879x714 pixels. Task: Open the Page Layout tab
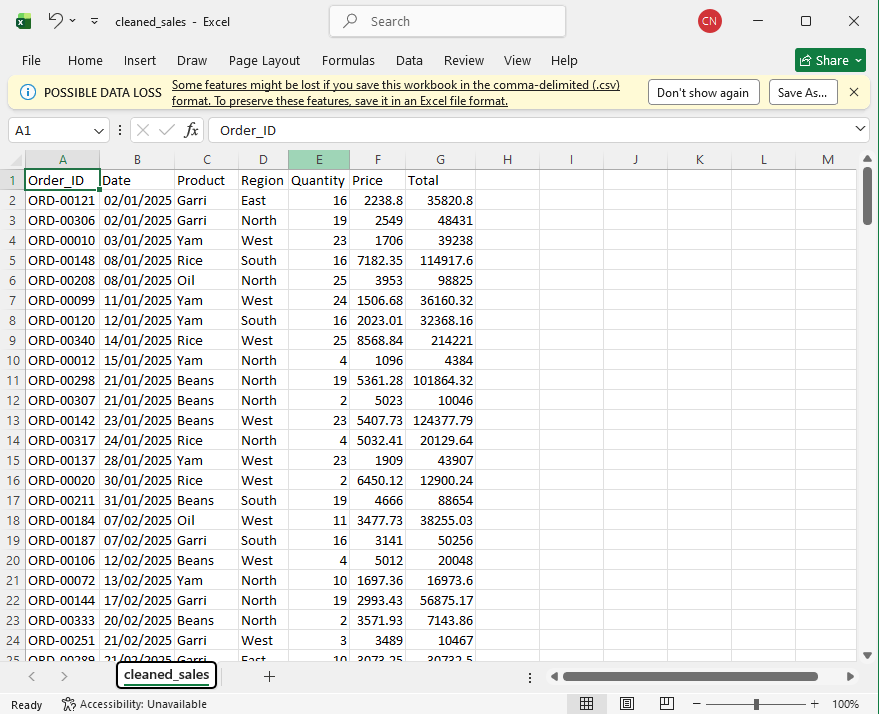click(264, 61)
